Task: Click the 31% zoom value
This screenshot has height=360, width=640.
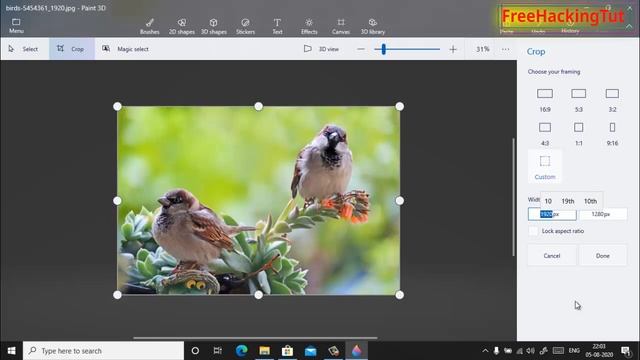Action: pos(482,49)
